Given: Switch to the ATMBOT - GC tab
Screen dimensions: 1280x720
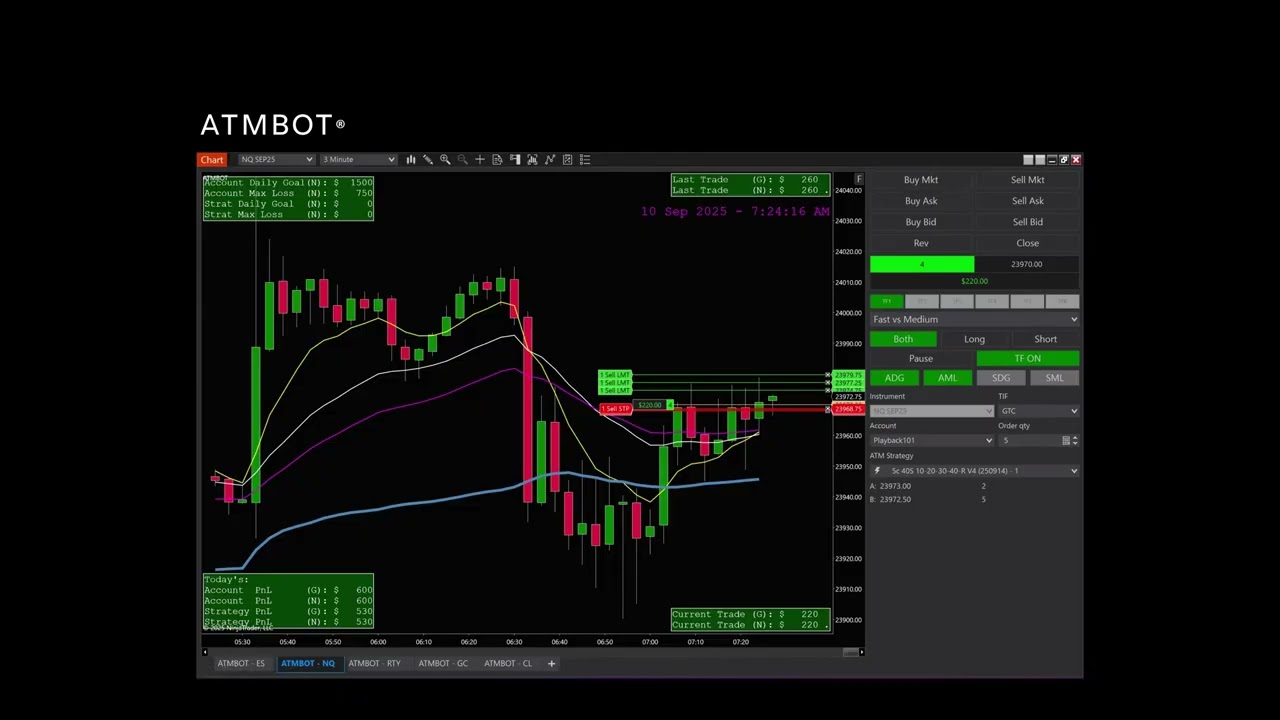Looking at the screenshot, I should coord(443,663).
